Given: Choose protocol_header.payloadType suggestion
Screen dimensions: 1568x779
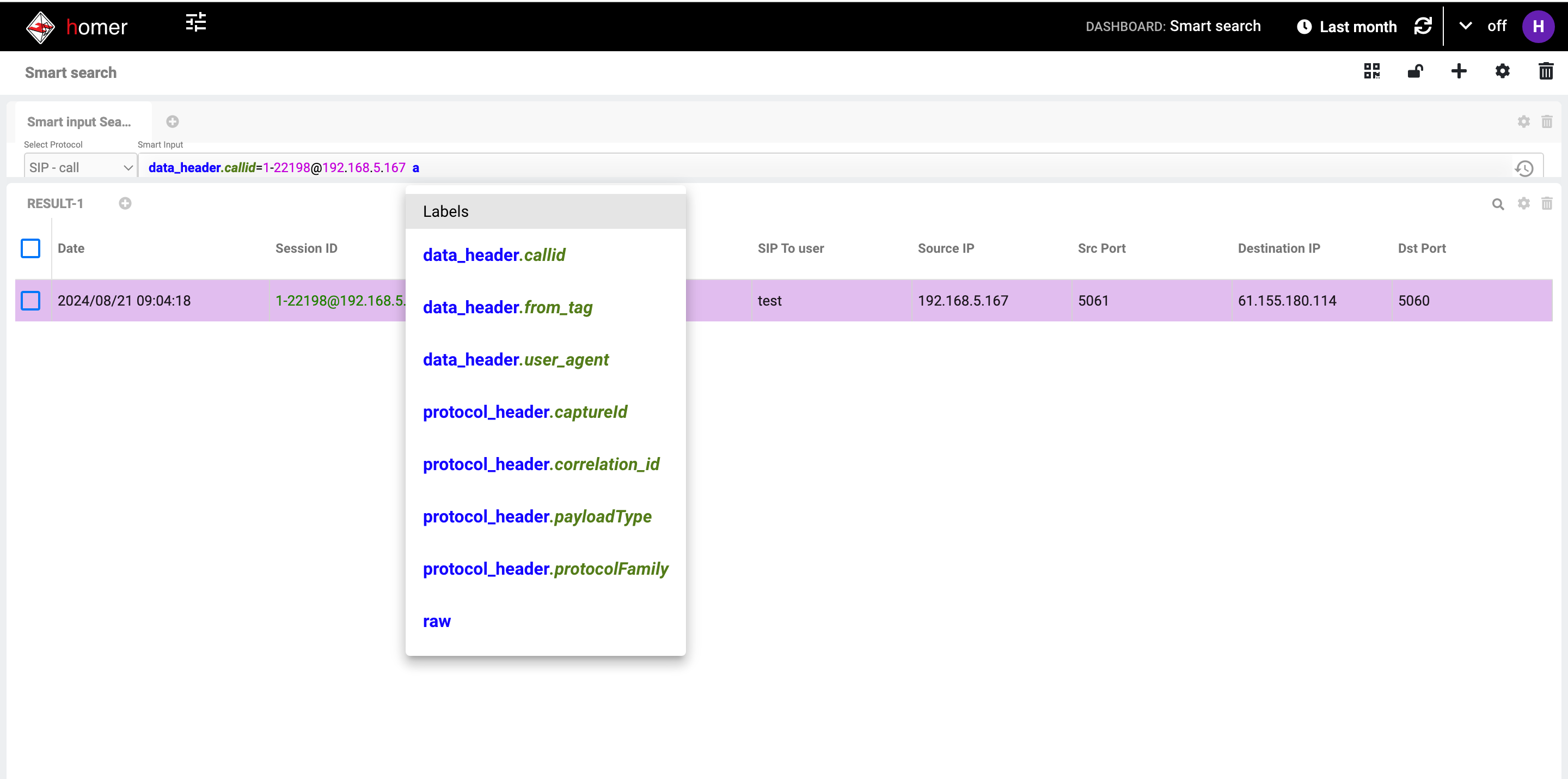Looking at the screenshot, I should tap(537, 516).
